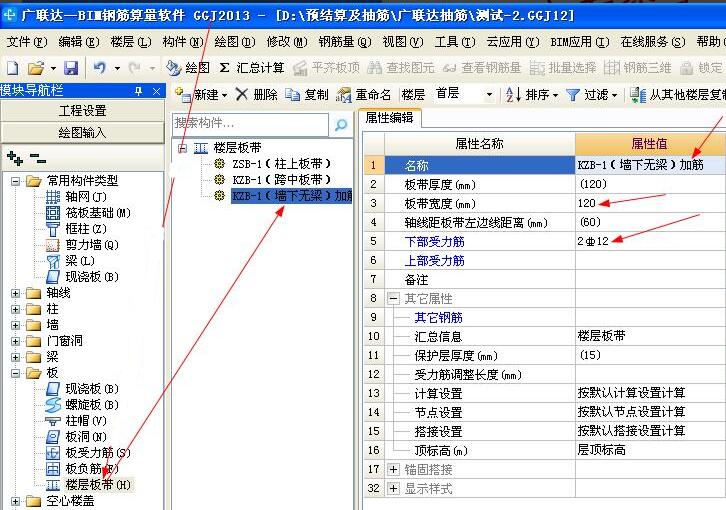Pin the 模块导航栏 panel
The width and height of the screenshot is (726, 510).
click(138, 91)
